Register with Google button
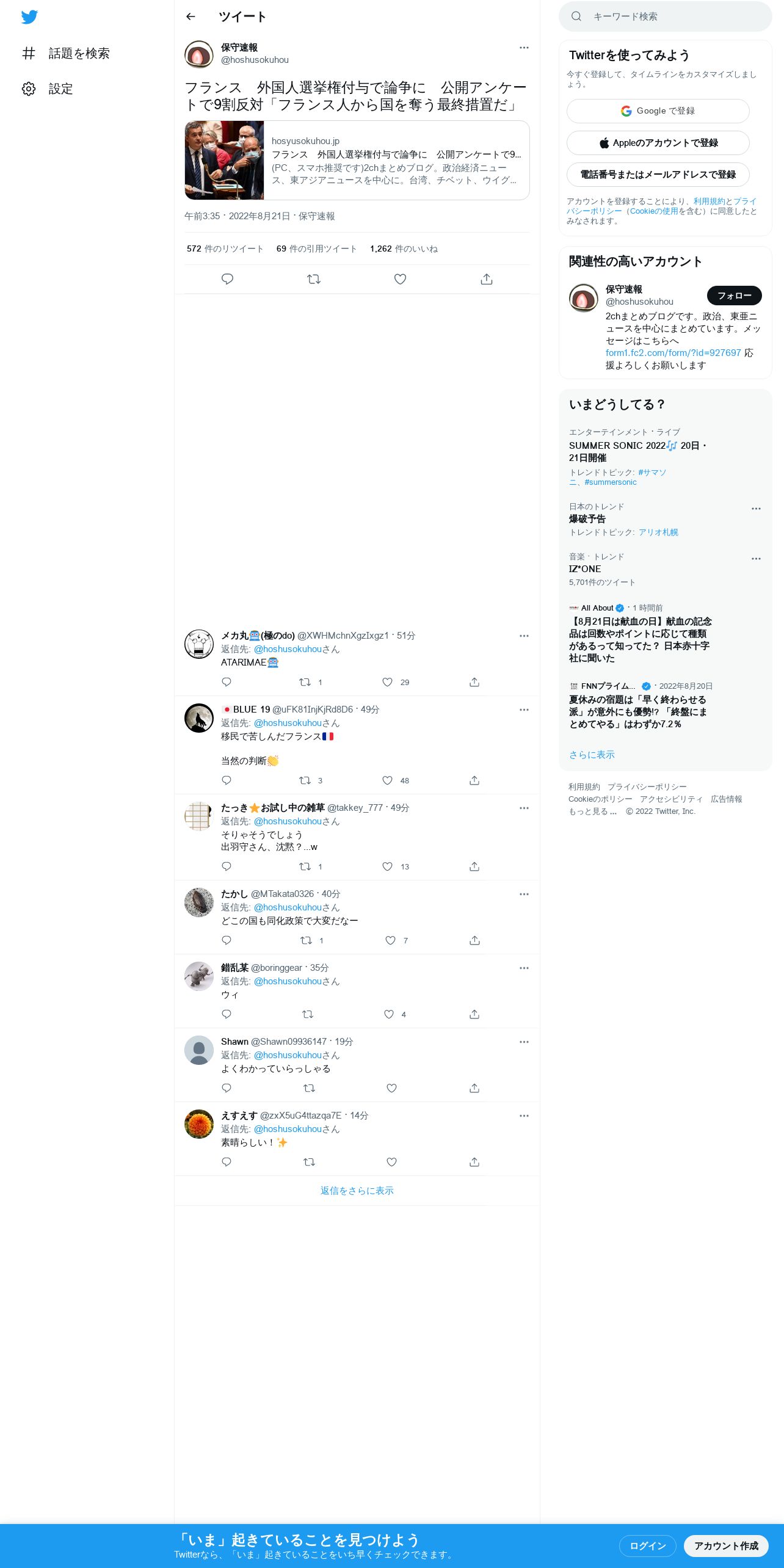784x1568 pixels. point(658,111)
